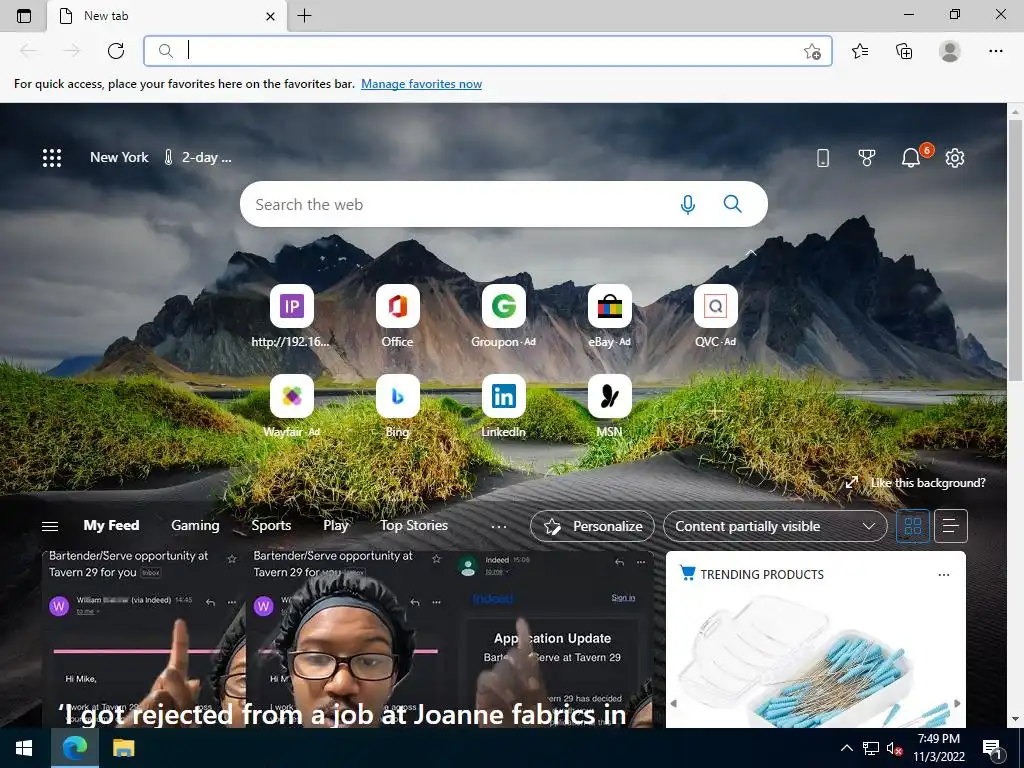
Task: Open the taskbar clock and date
Action: click(x=938, y=748)
